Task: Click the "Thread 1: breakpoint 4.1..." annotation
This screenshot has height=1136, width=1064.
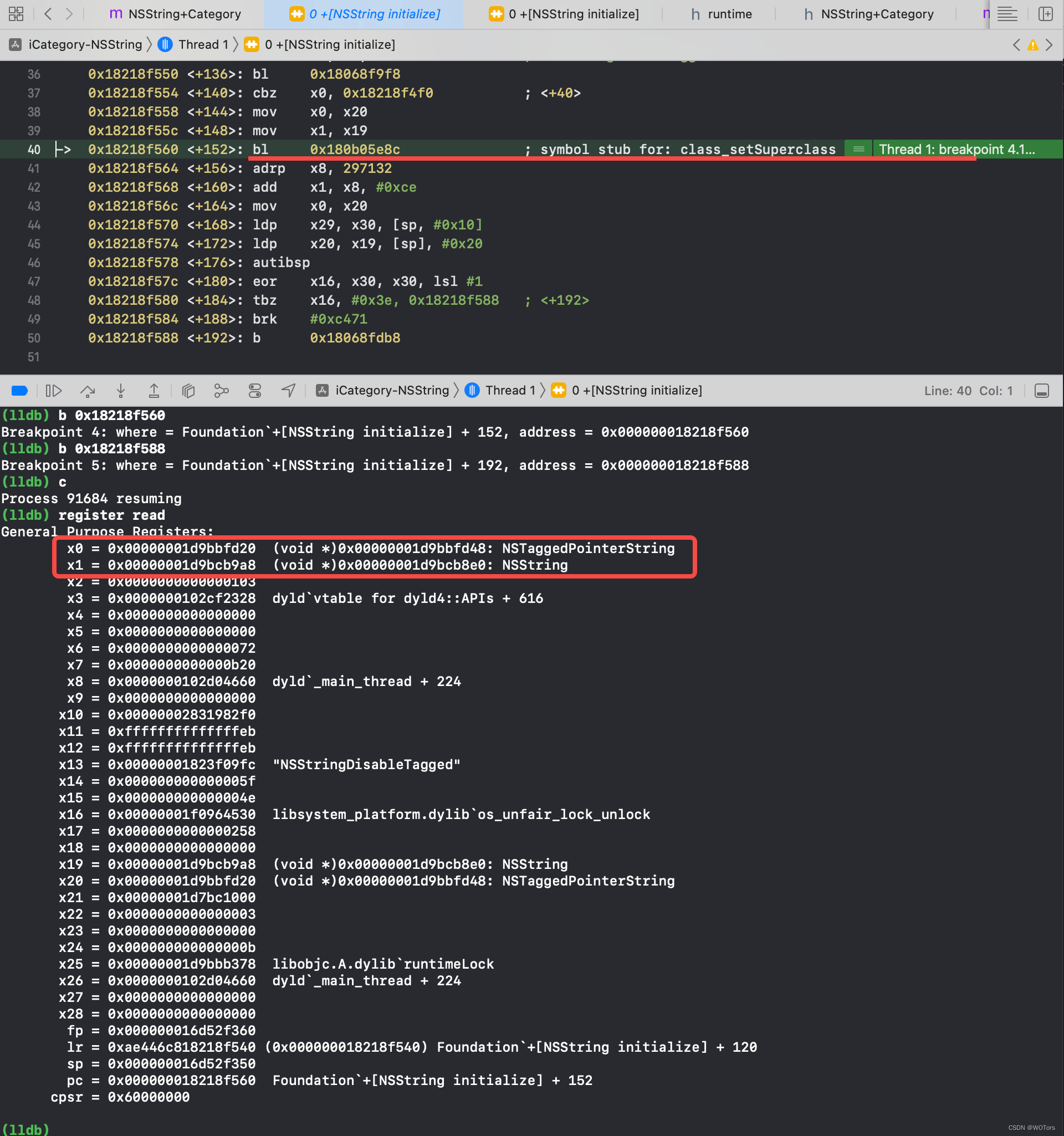Action: point(956,149)
